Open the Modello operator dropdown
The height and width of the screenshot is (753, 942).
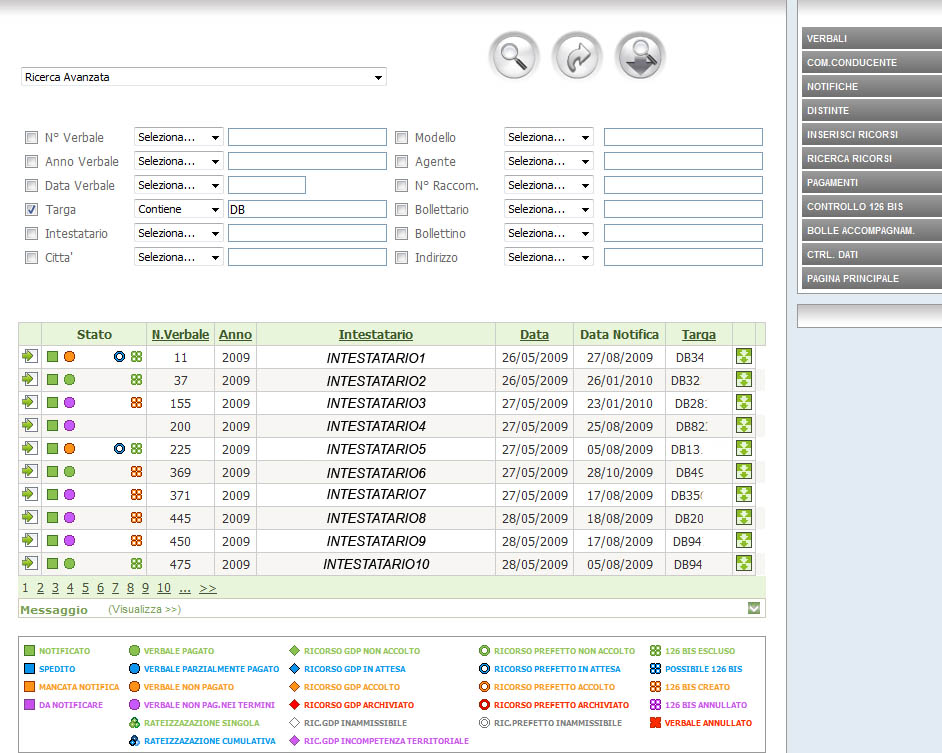click(x=548, y=137)
